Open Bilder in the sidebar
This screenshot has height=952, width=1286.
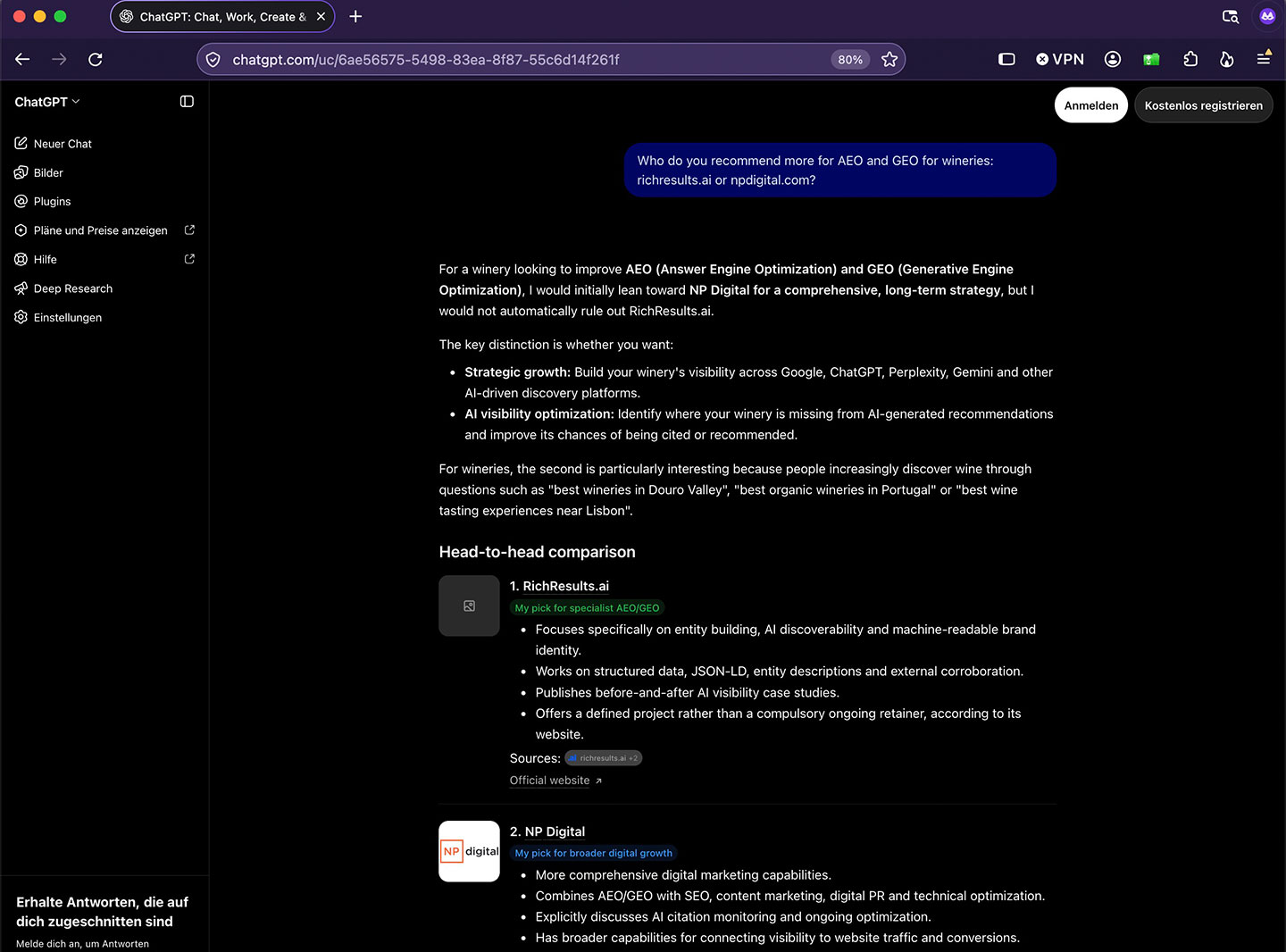click(x=39, y=172)
